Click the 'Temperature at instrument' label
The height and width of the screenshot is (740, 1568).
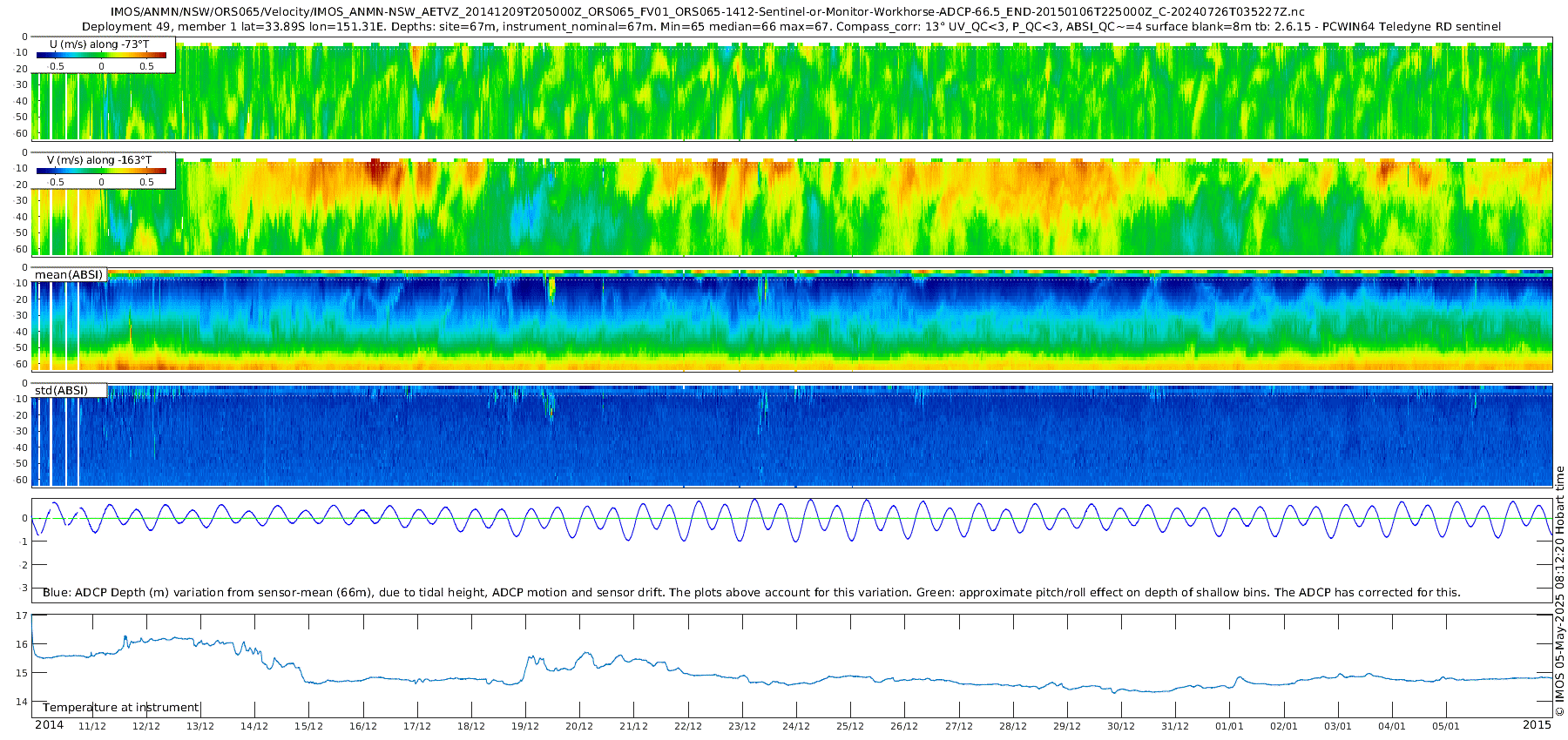(x=121, y=707)
